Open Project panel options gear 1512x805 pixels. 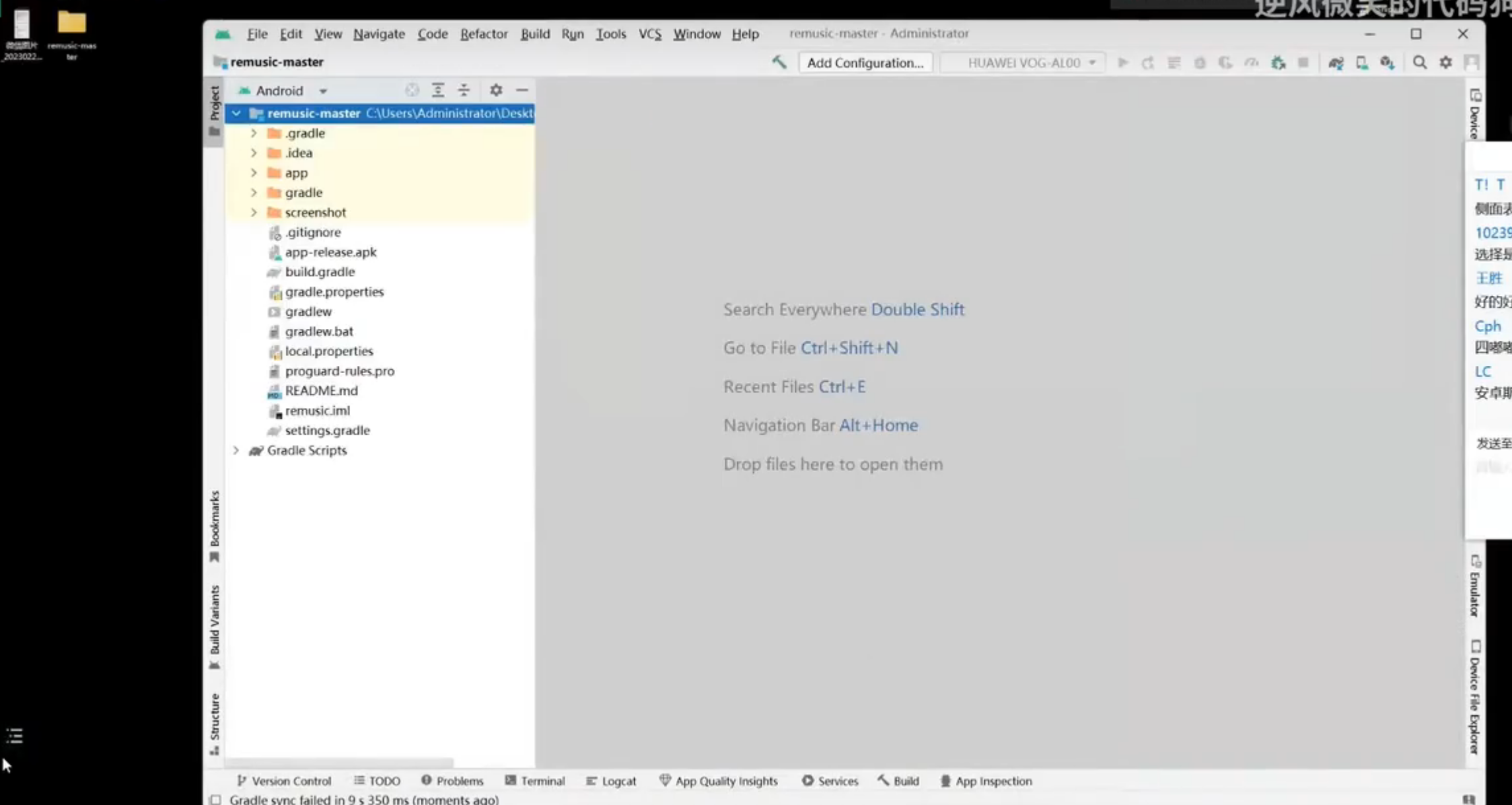coord(496,90)
